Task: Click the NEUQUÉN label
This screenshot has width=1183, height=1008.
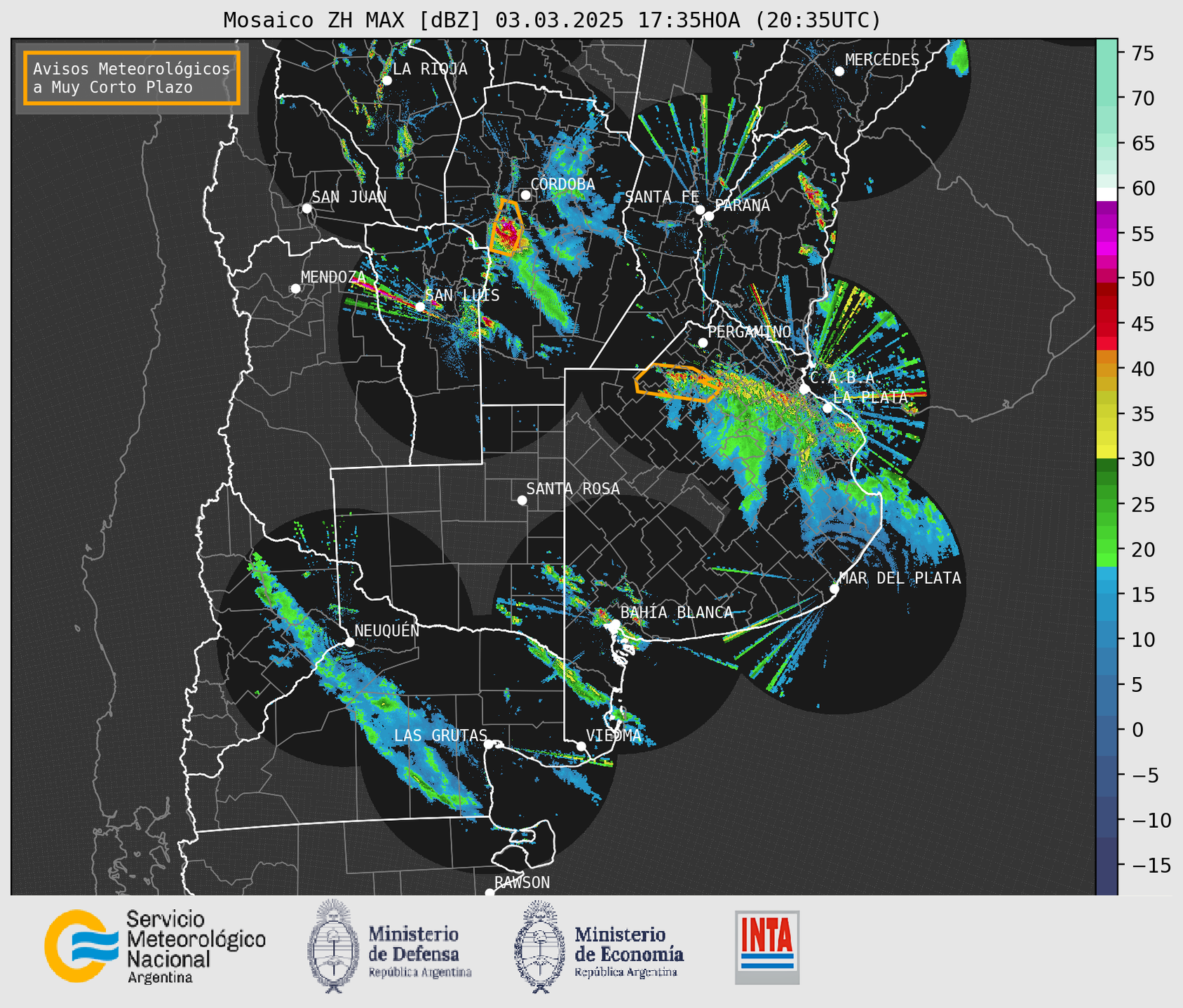Action: 386,630
